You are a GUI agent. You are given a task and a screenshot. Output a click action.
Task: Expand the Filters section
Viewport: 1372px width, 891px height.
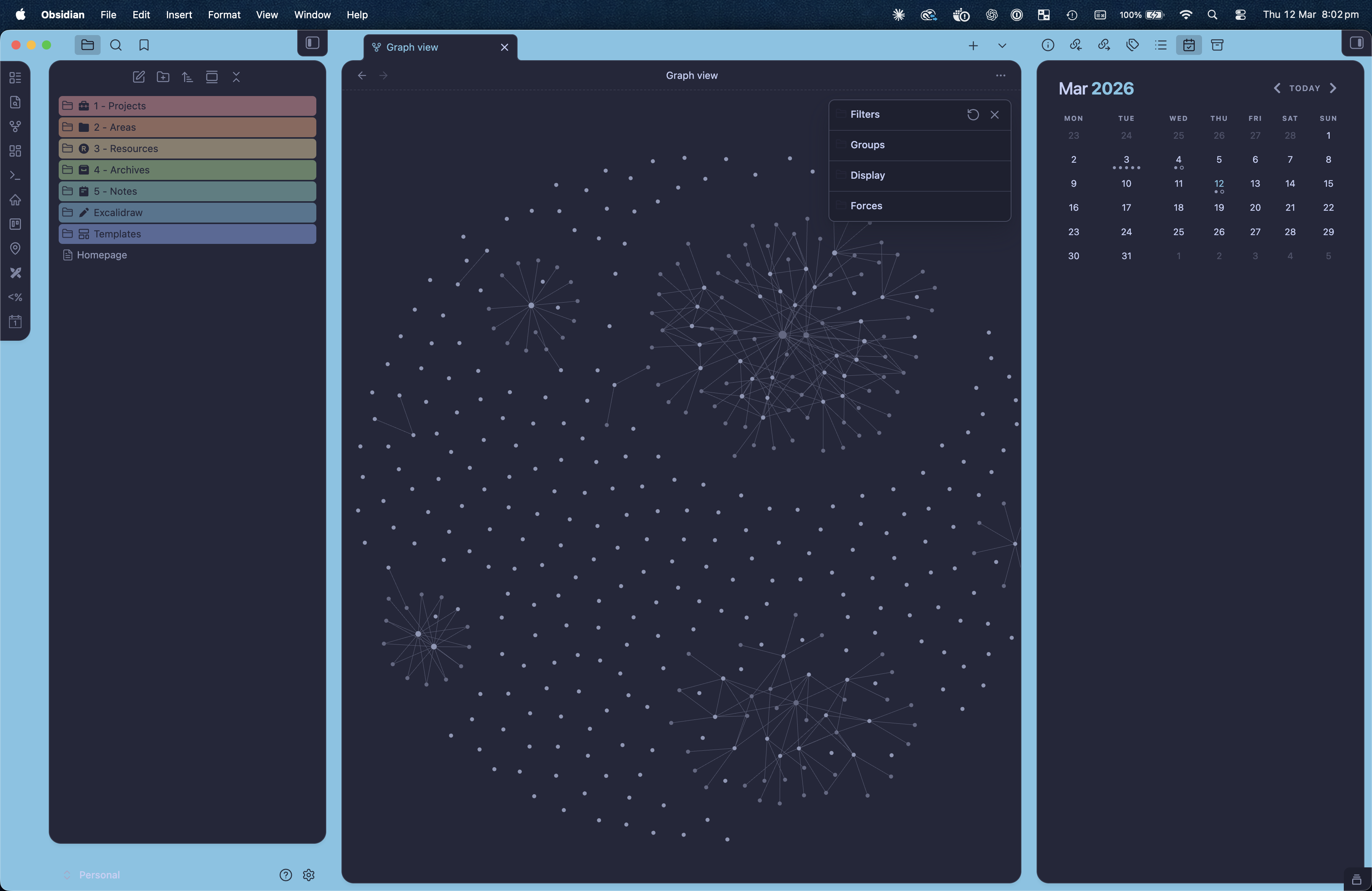865,115
